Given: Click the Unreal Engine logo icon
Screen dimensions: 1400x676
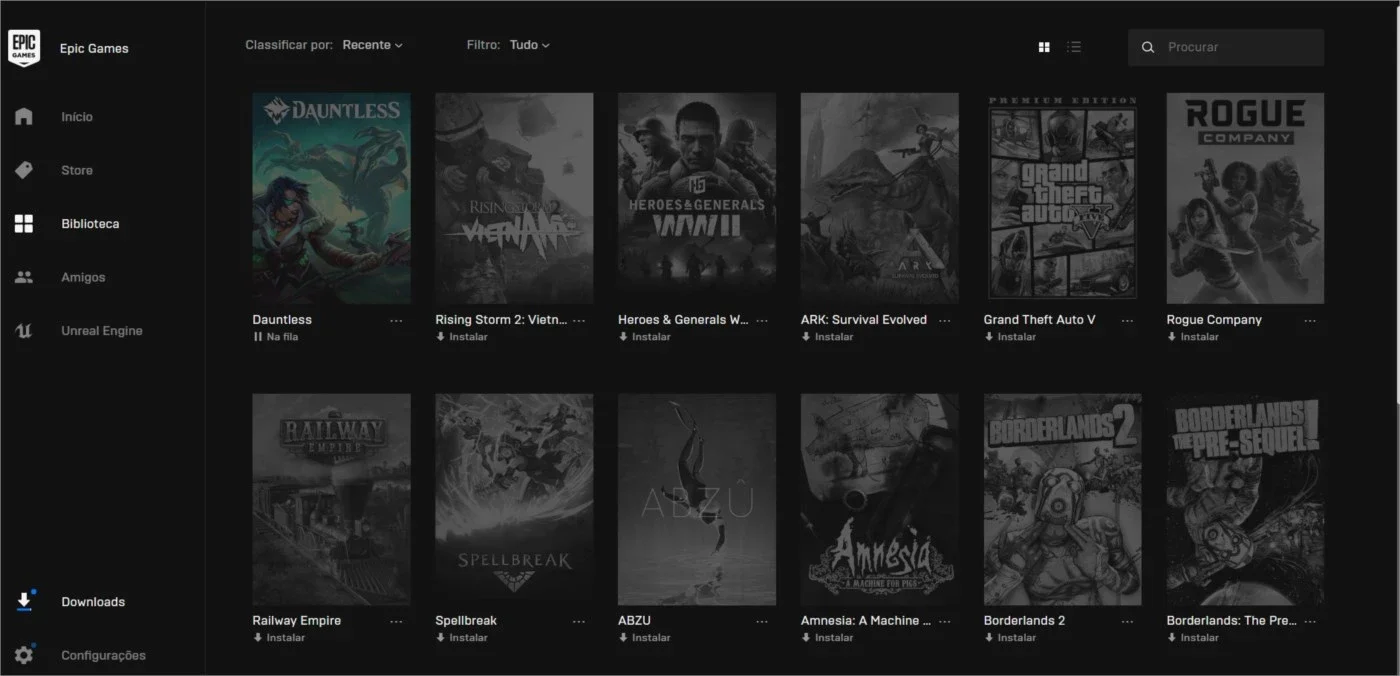Looking at the screenshot, I should click(x=24, y=331).
